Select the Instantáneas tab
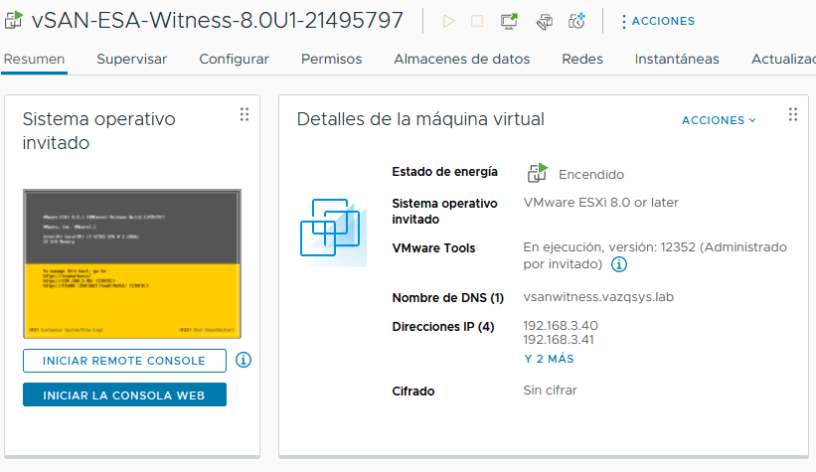Screen dimensions: 816x472 coord(677,59)
